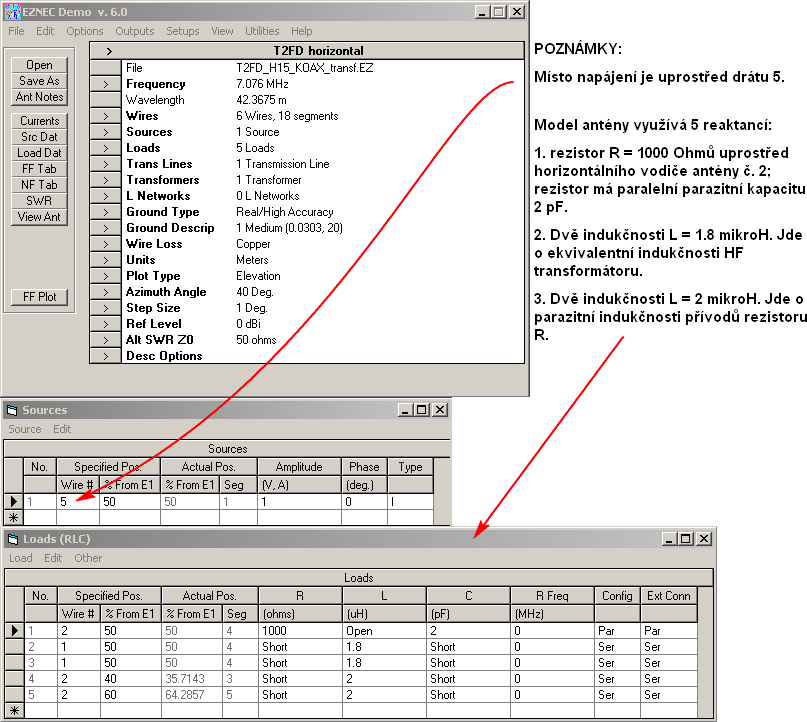
Task: Click the EZNEC app icon in title bar
Action: pyautogui.click(x=12, y=11)
